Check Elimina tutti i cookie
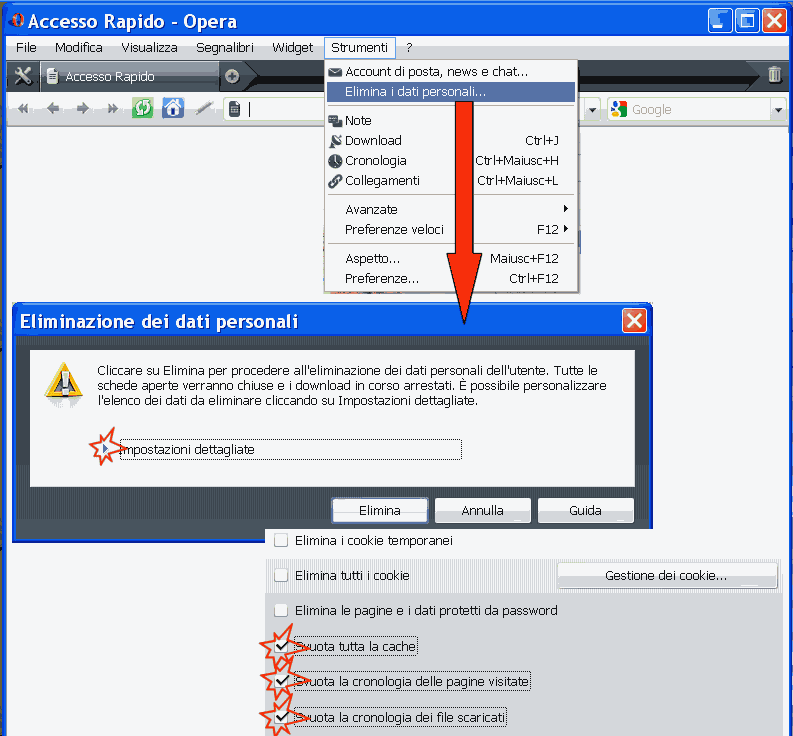 click(282, 575)
